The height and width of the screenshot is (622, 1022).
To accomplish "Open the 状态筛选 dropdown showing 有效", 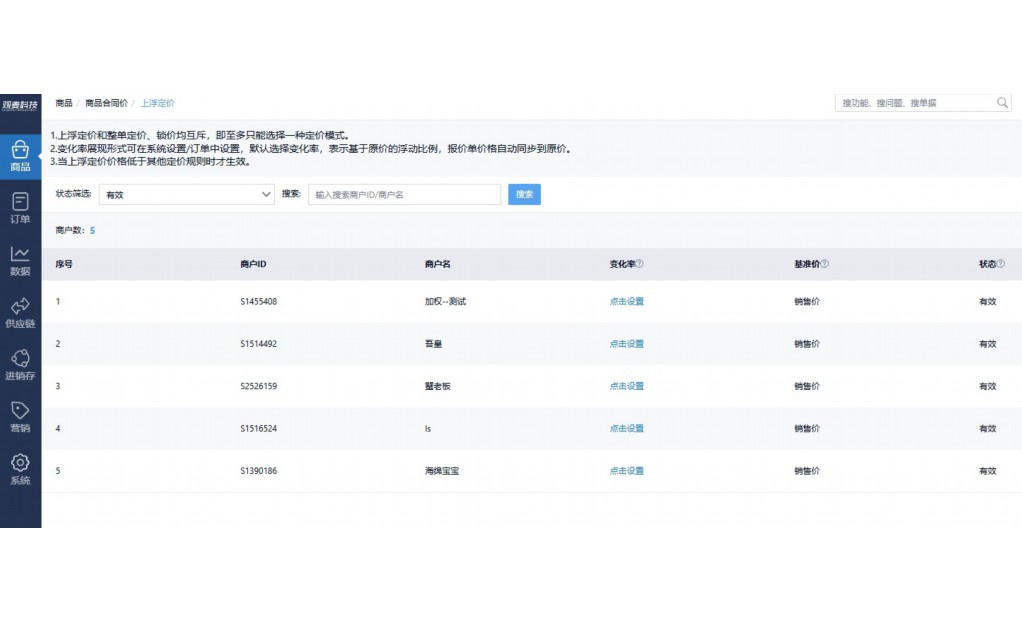I will (x=186, y=194).
